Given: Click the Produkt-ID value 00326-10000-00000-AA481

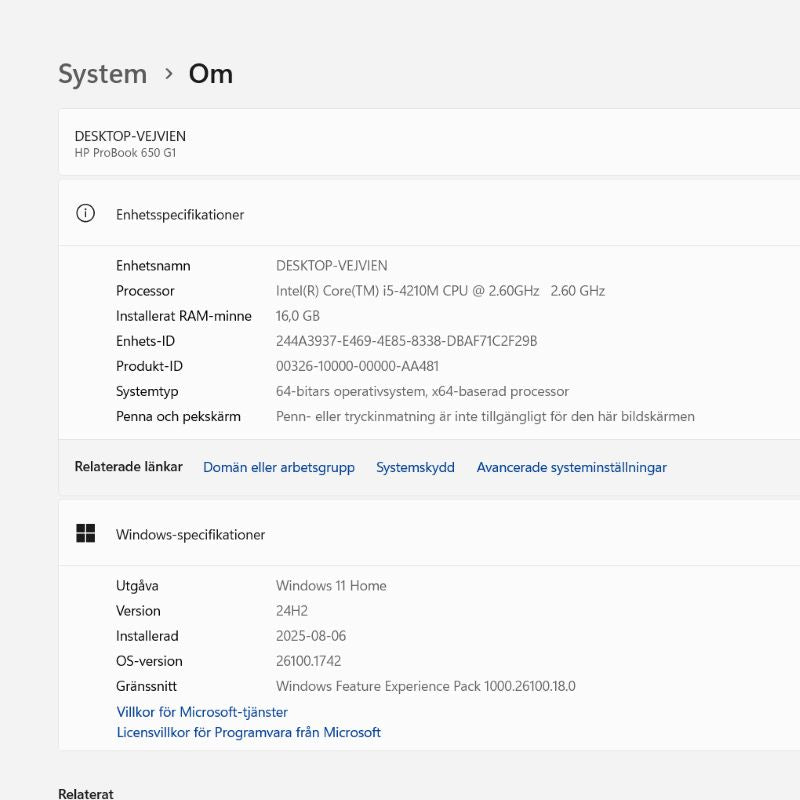Looking at the screenshot, I should (x=357, y=366).
